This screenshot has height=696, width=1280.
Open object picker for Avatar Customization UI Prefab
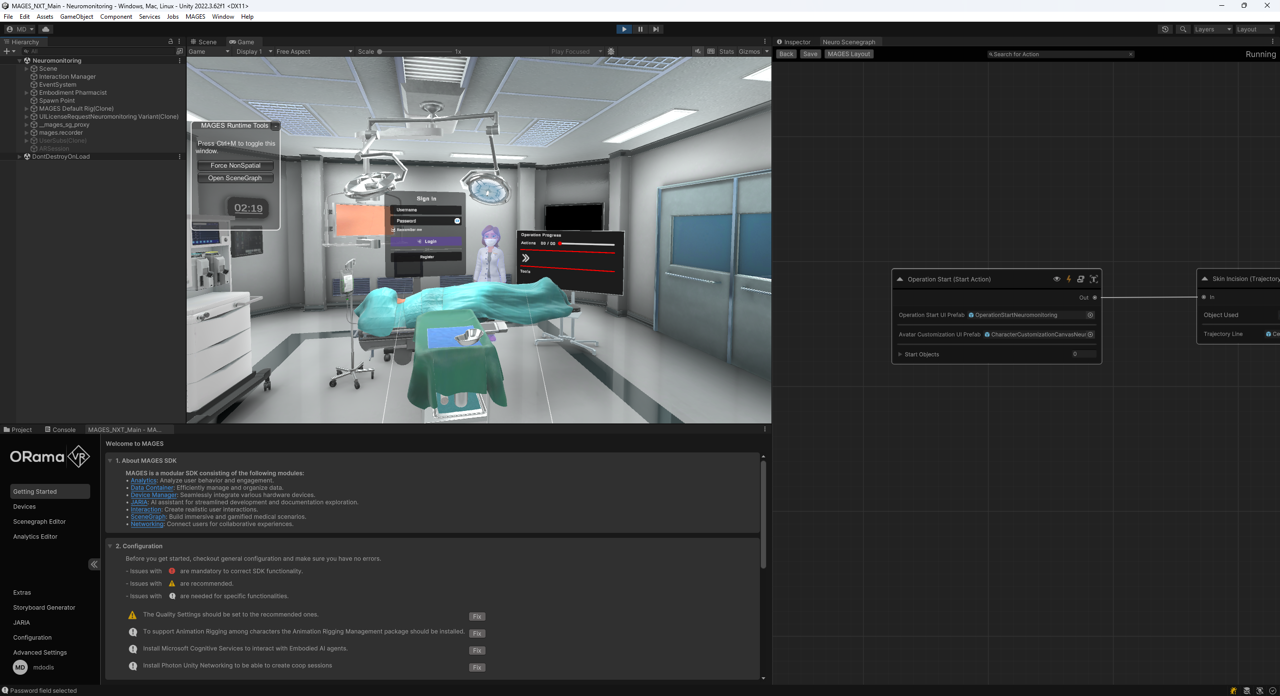point(1090,334)
